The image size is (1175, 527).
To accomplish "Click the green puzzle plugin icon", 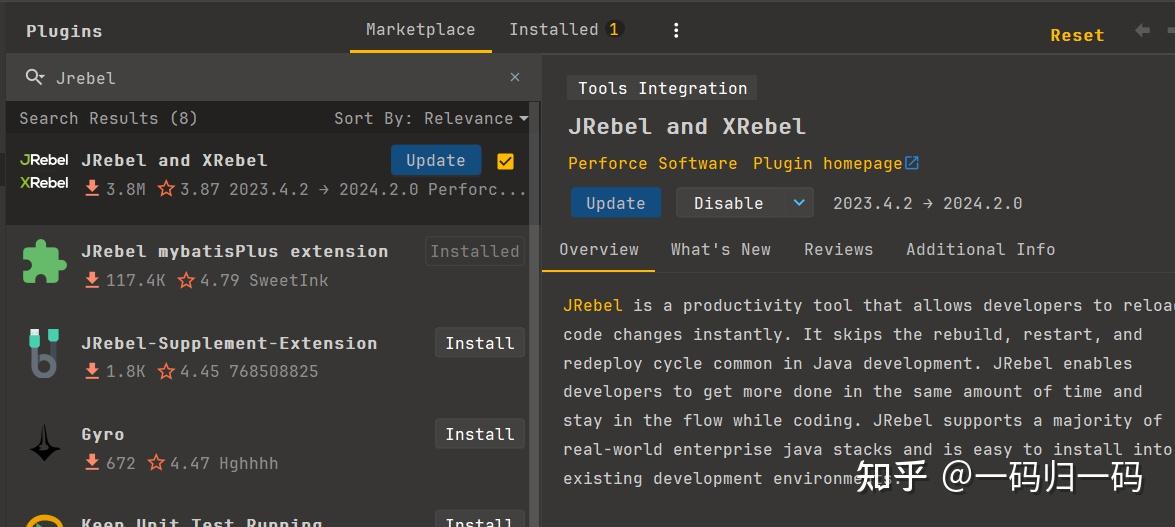I will 44,262.
